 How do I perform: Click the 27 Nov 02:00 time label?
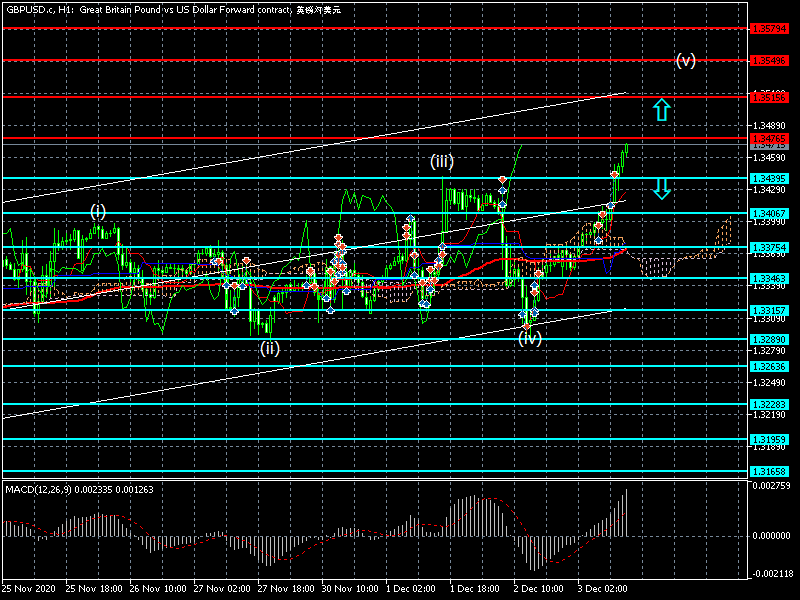pos(222,589)
